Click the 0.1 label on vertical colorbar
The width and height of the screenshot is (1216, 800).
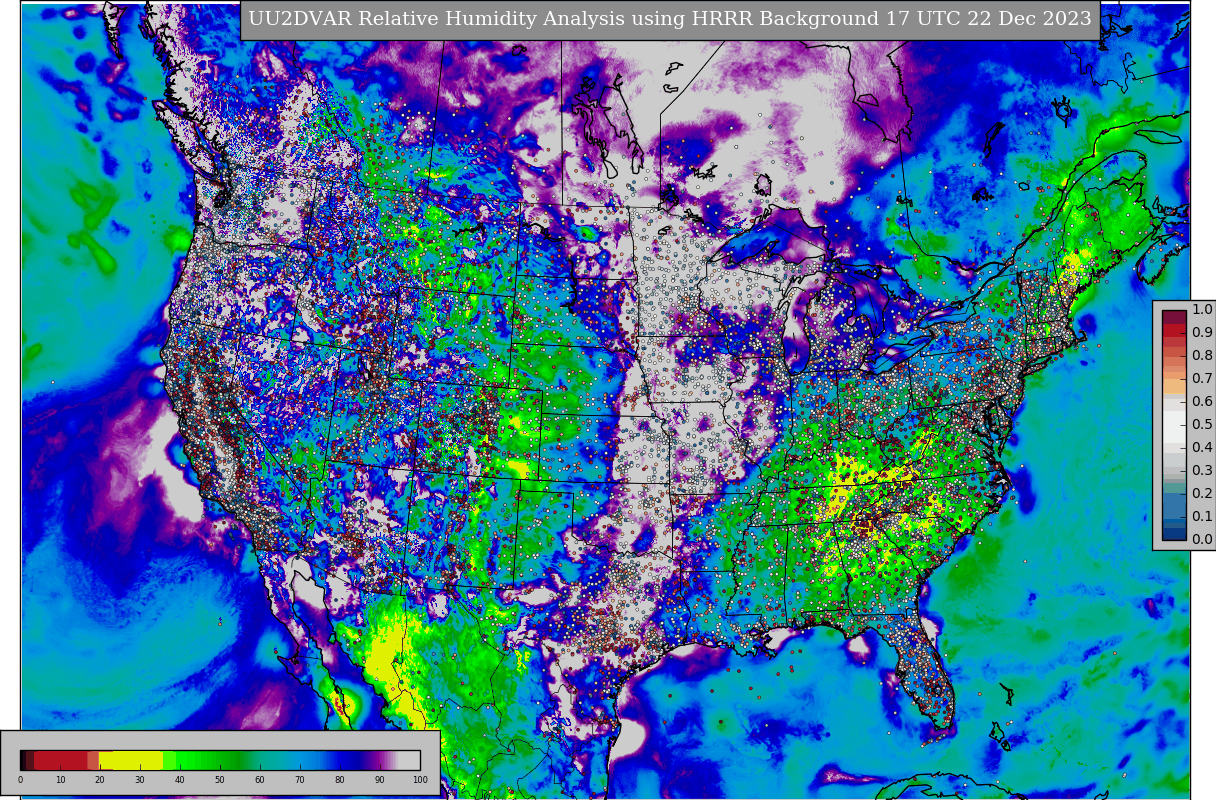[1202, 516]
